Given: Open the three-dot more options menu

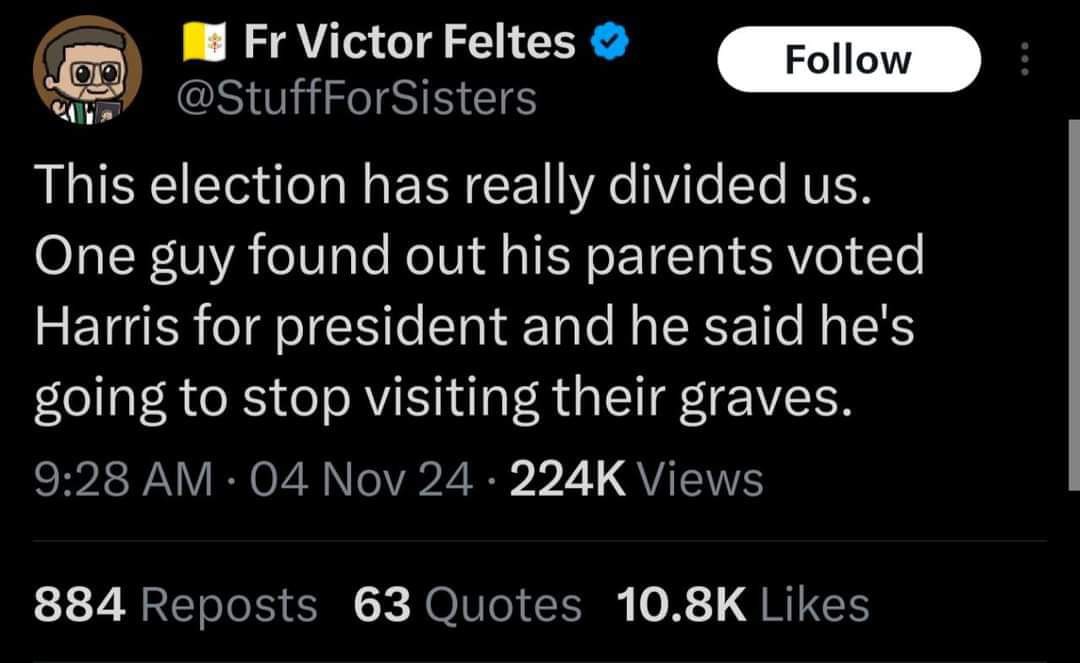Looking at the screenshot, I should point(1023,62).
